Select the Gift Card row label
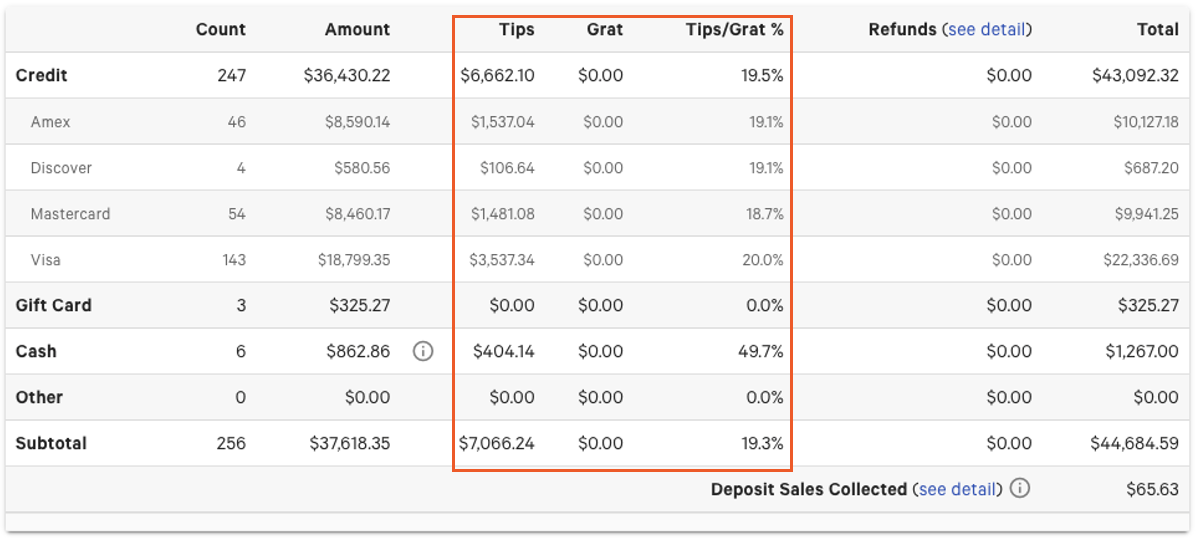The height and width of the screenshot is (538, 1196). [x=53, y=305]
